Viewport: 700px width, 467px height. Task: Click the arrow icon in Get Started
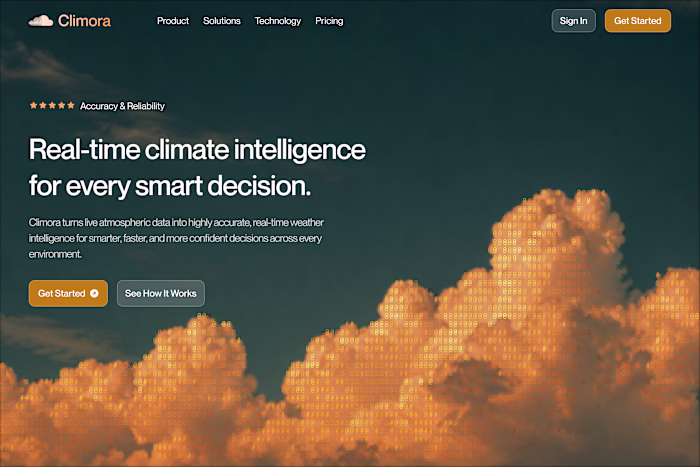click(94, 293)
